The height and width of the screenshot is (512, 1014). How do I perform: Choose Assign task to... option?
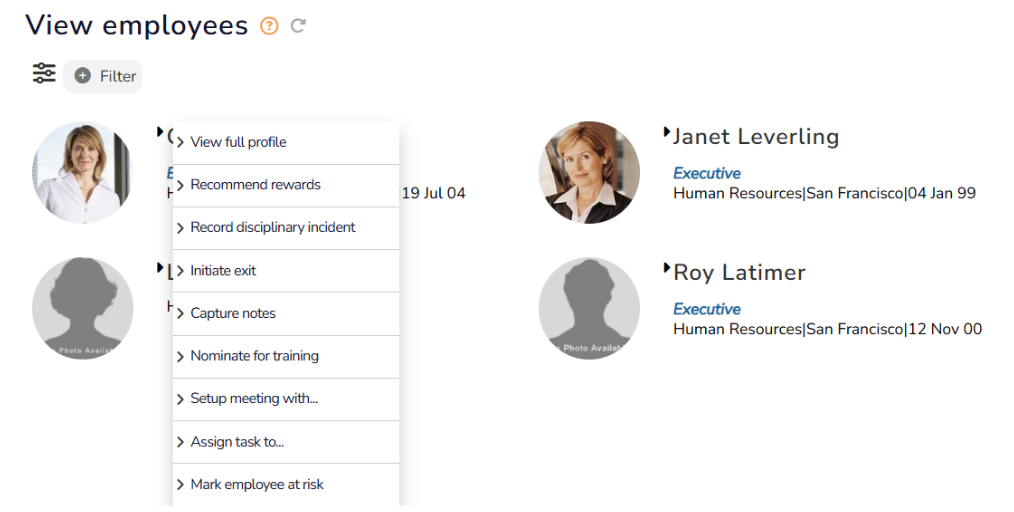click(237, 442)
